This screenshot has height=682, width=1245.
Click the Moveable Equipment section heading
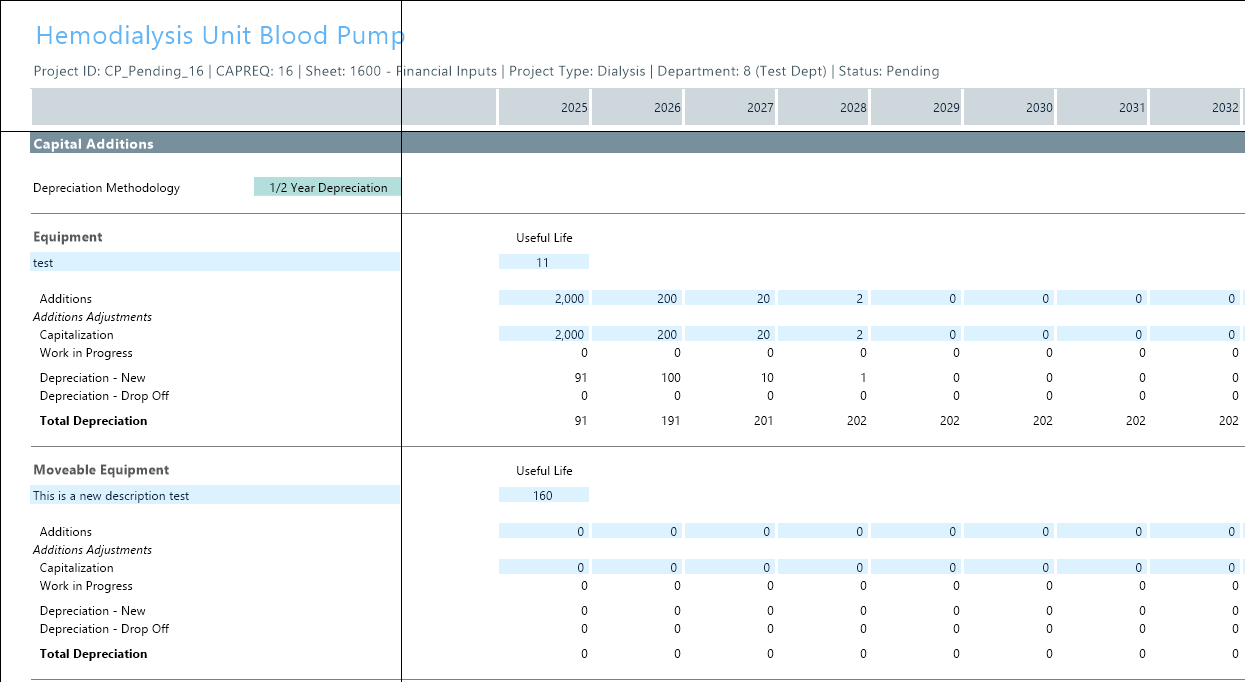(101, 470)
